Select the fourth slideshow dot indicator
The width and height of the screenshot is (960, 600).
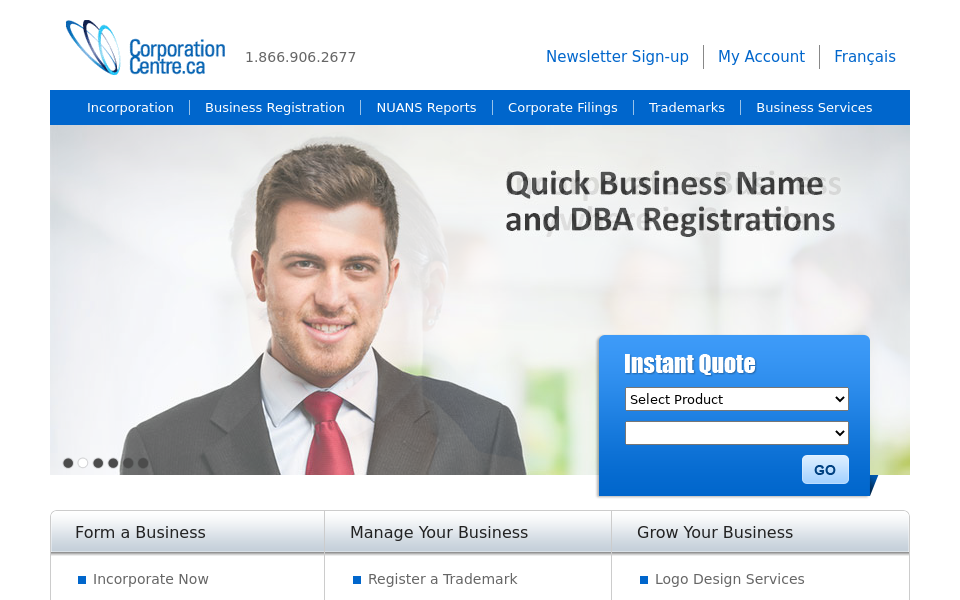coord(113,463)
